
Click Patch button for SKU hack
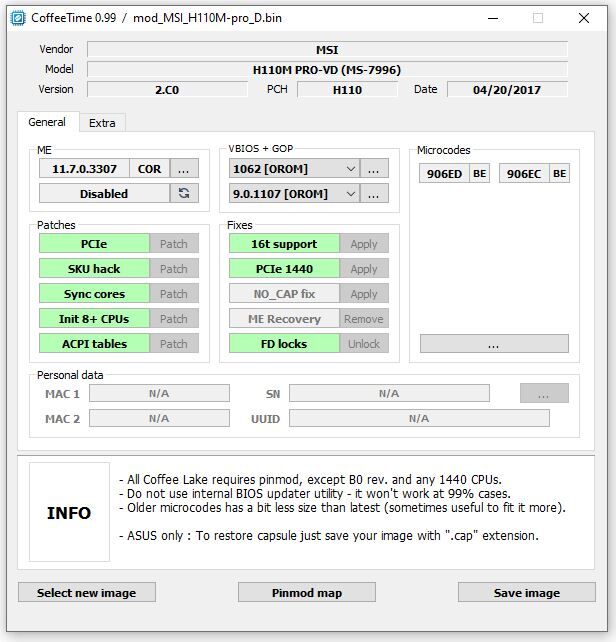click(x=174, y=269)
